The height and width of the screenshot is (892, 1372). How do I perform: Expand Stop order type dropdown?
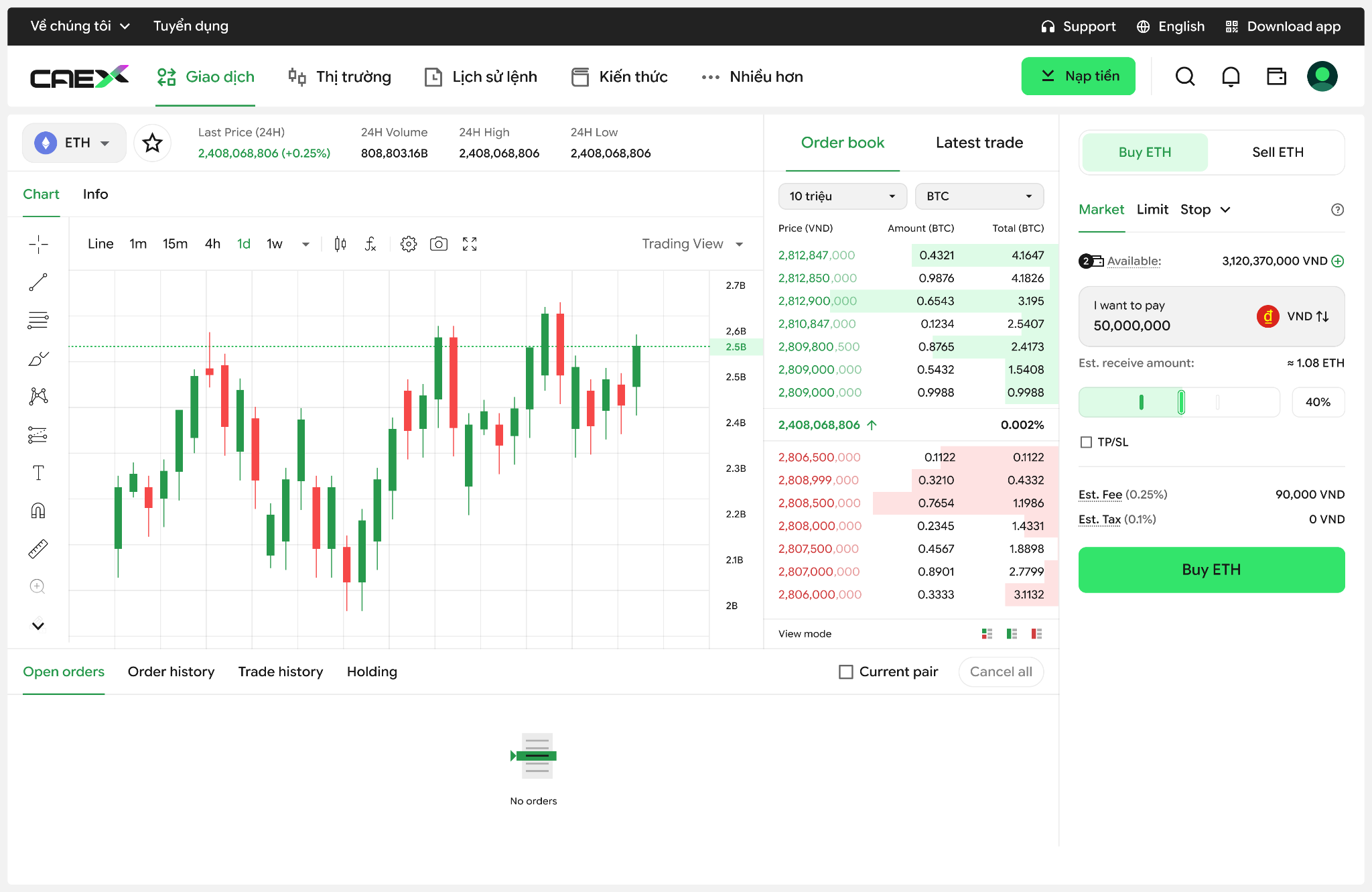tap(1205, 210)
